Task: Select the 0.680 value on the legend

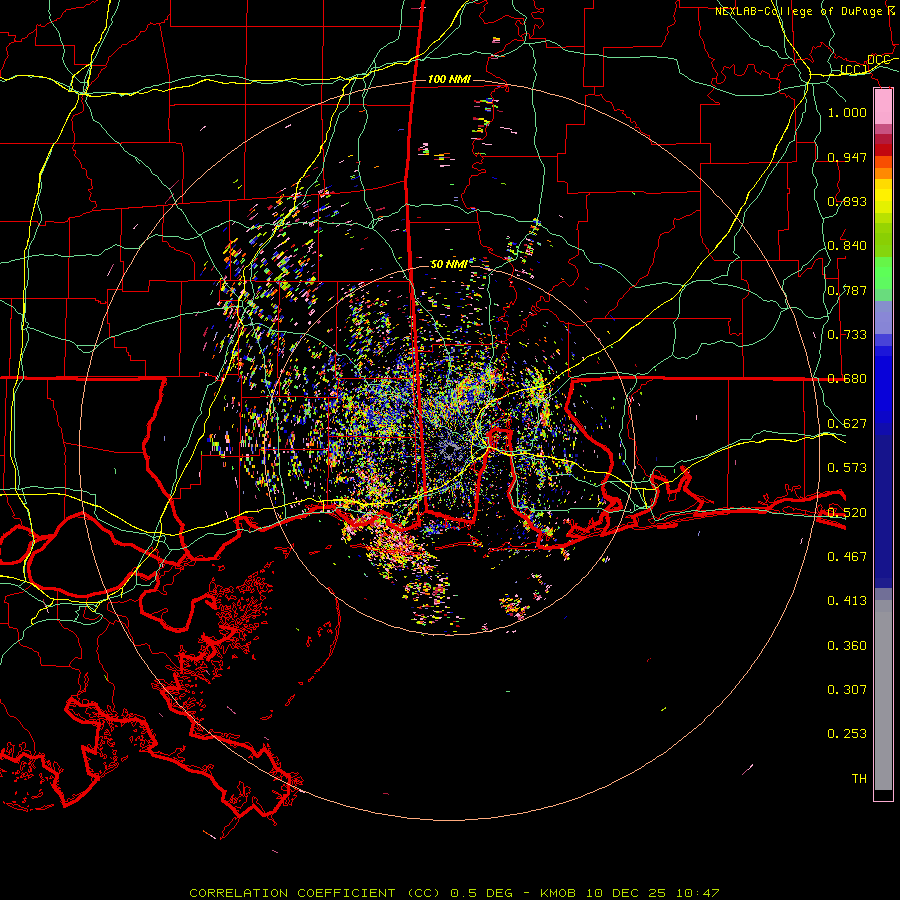Action: (x=847, y=379)
